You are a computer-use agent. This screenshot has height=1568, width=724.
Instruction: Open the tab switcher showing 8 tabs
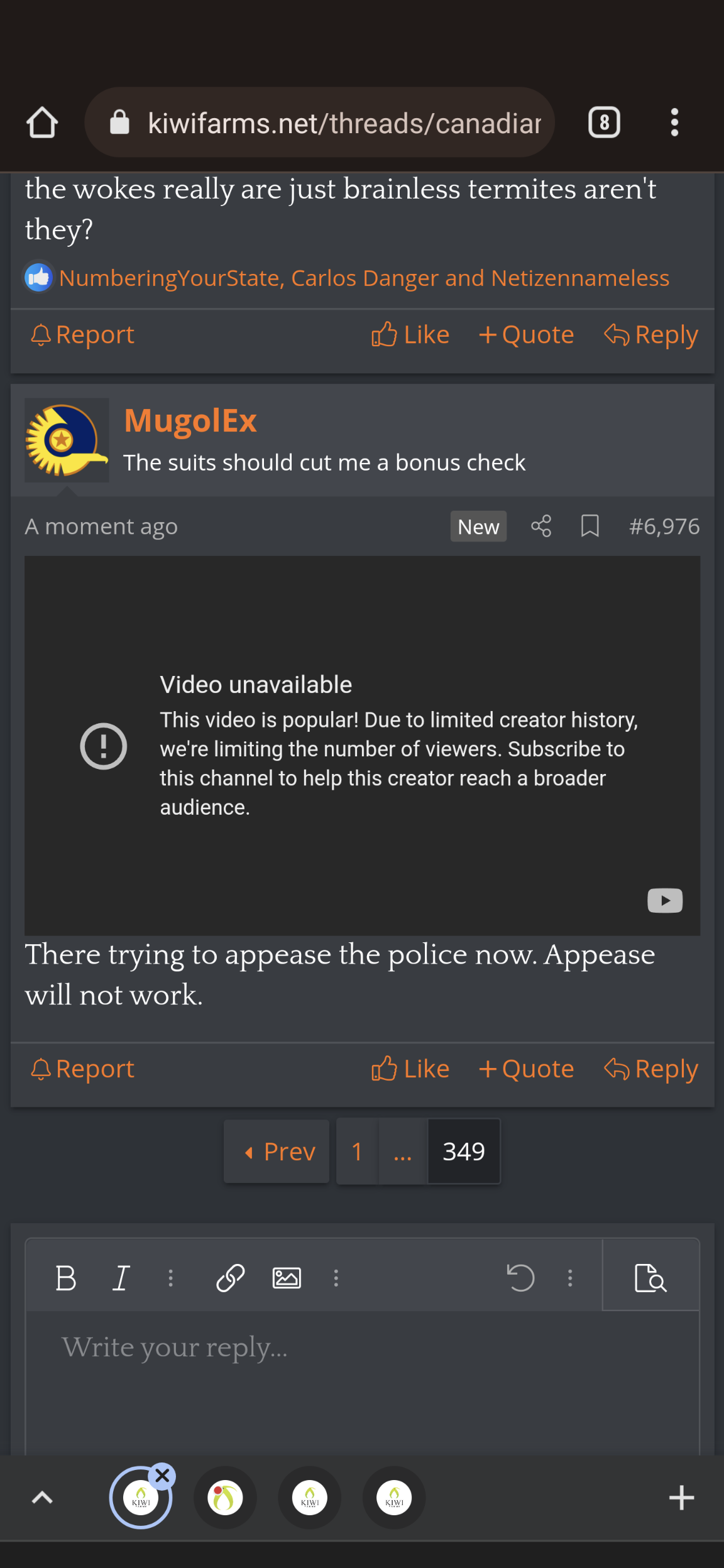coord(604,122)
